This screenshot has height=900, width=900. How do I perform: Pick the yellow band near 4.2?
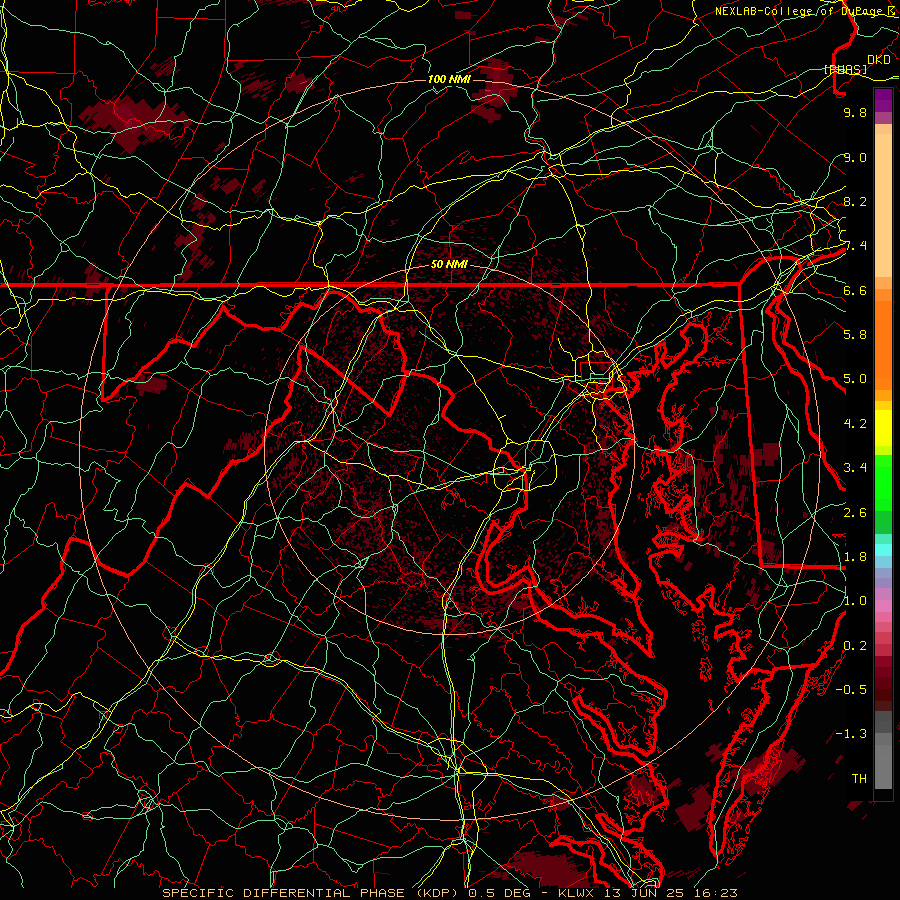[883, 428]
